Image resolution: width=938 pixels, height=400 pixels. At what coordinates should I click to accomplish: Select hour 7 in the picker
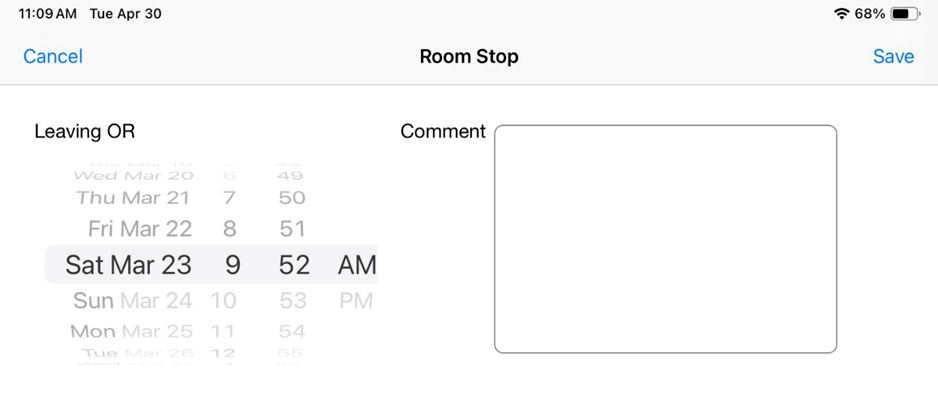[229, 197]
